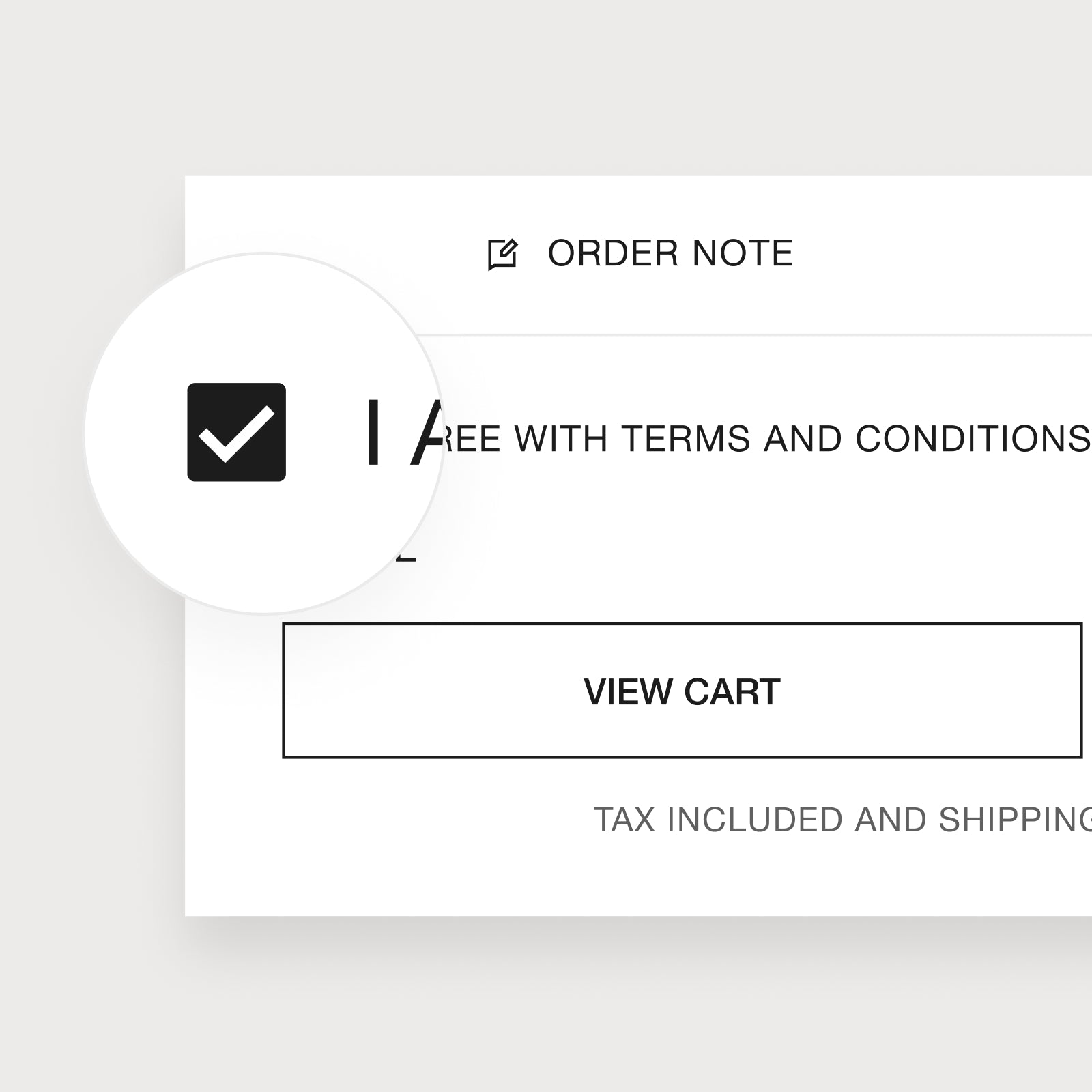Click the SHIPPING link in the tax note
Image resolution: width=1092 pixels, height=1092 pixels.
(x=1016, y=820)
